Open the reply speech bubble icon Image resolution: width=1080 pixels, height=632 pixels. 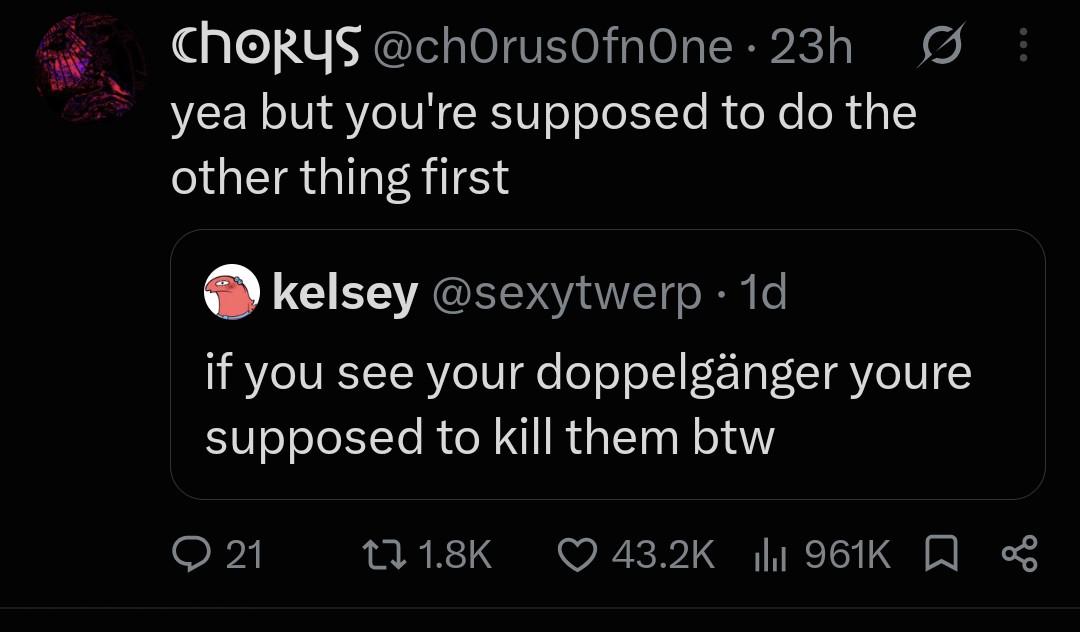[x=191, y=555]
